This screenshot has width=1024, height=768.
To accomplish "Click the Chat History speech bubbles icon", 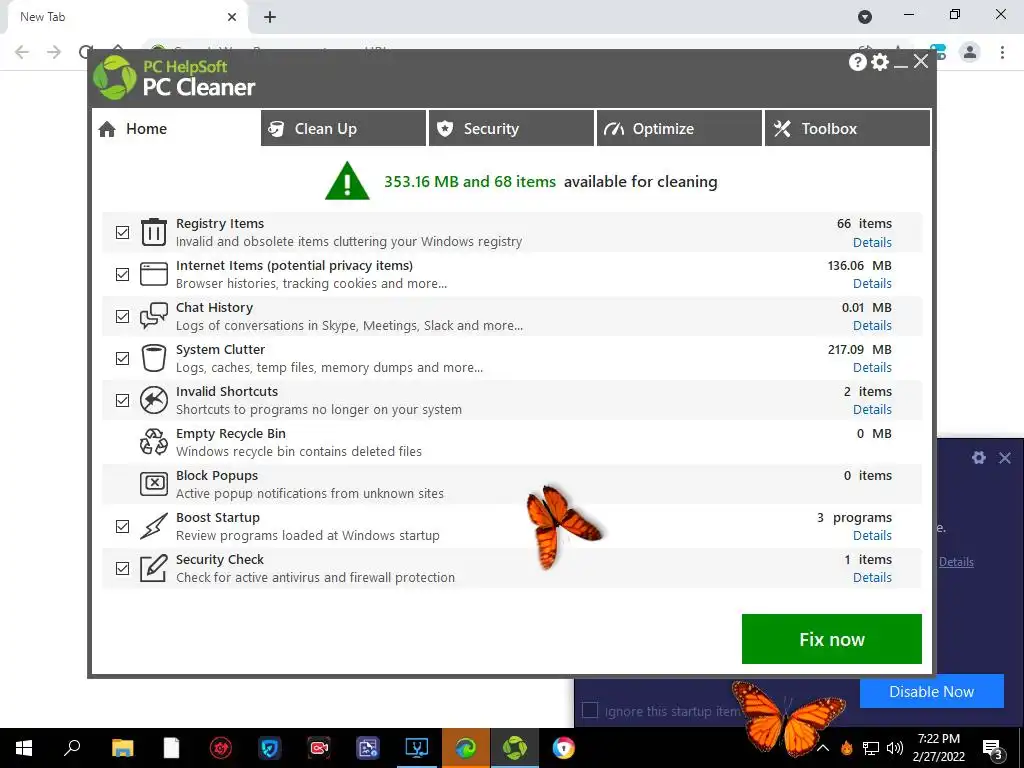I will click(x=154, y=315).
